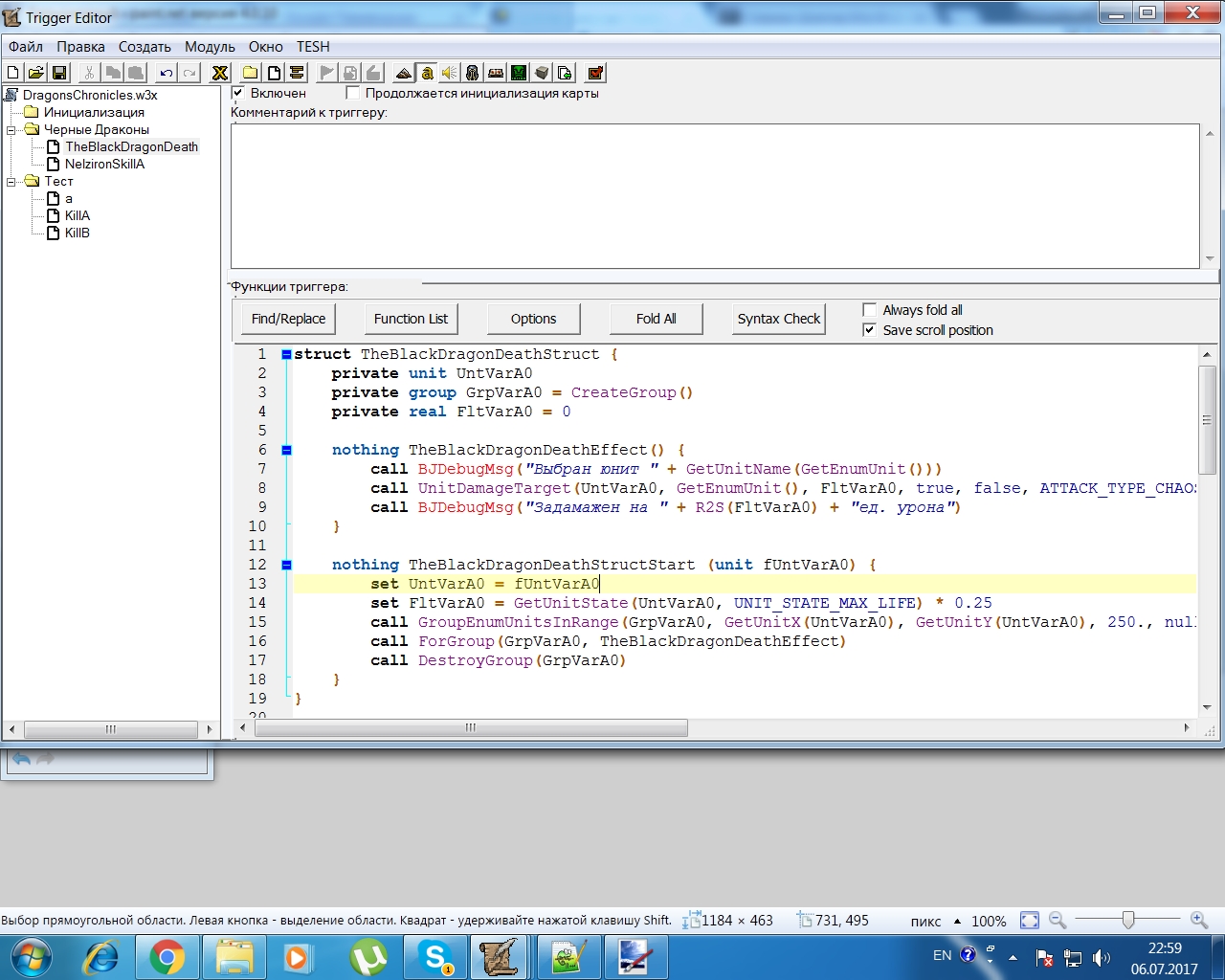Save using the floppy disk icon
The image size is (1225, 980).
(x=59, y=73)
